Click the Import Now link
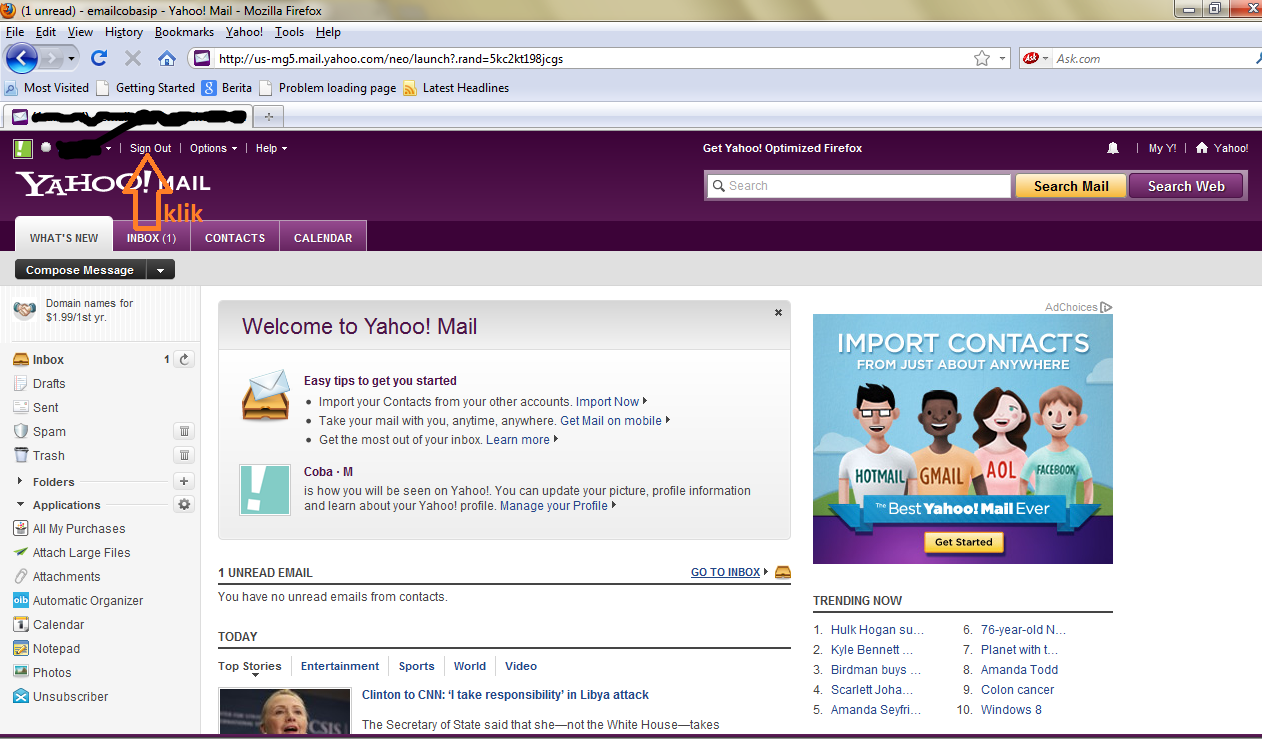The height and width of the screenshot is (739, 1262). tap(607, 402)
